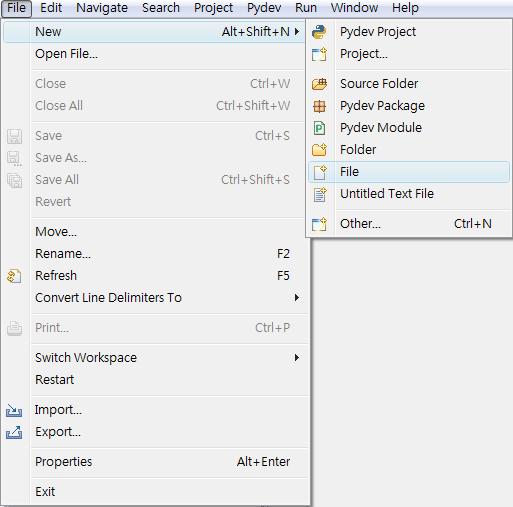Click the new Folder icon in submenu

click(x=319, y=150)
